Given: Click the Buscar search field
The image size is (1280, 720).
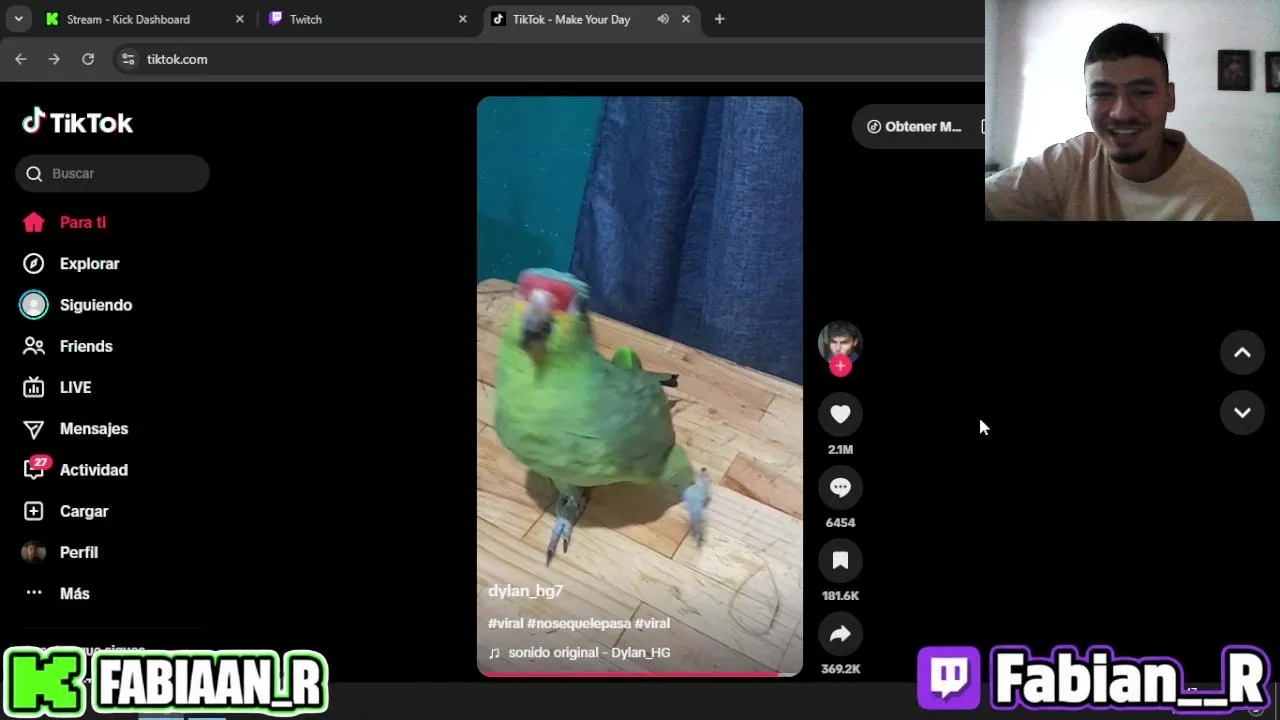Looking at the screenshot, I should [112, 173].
